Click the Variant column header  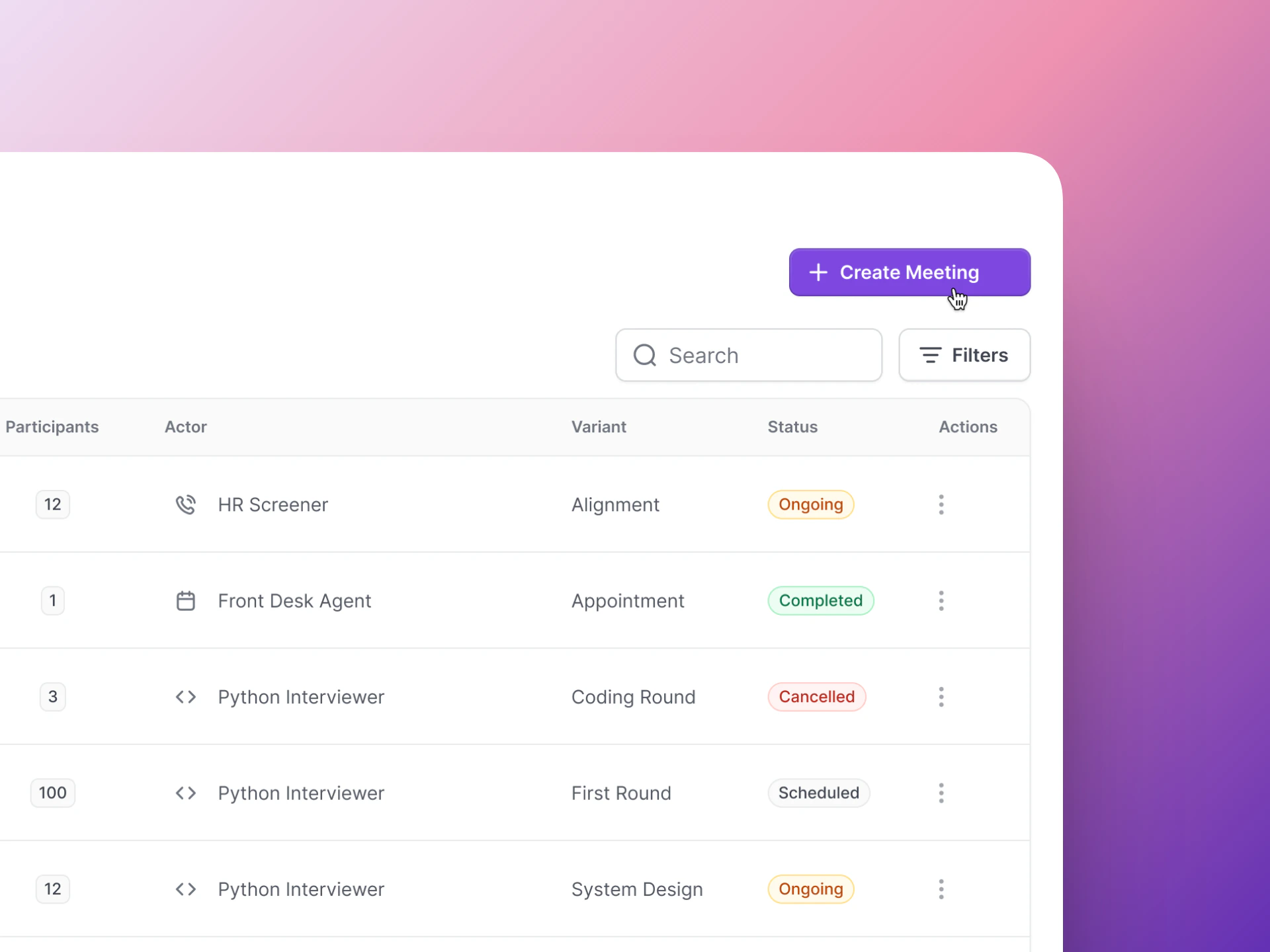click(598, 427)
